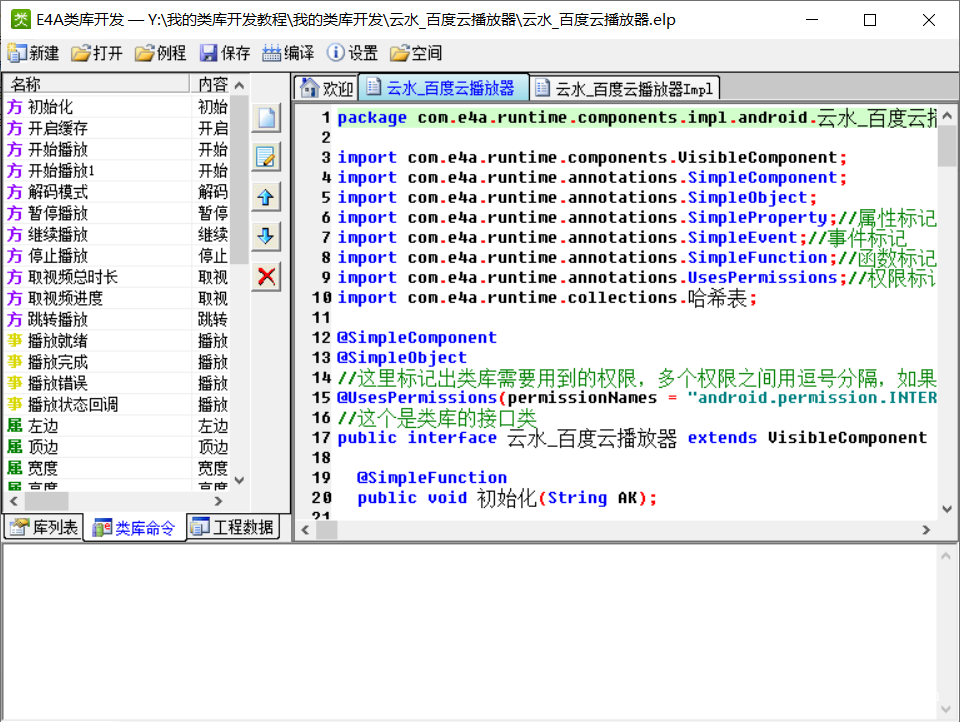Click the 新建 (New) toolbar button
This screenshot has width=960, height=722.
pos(33,53)
